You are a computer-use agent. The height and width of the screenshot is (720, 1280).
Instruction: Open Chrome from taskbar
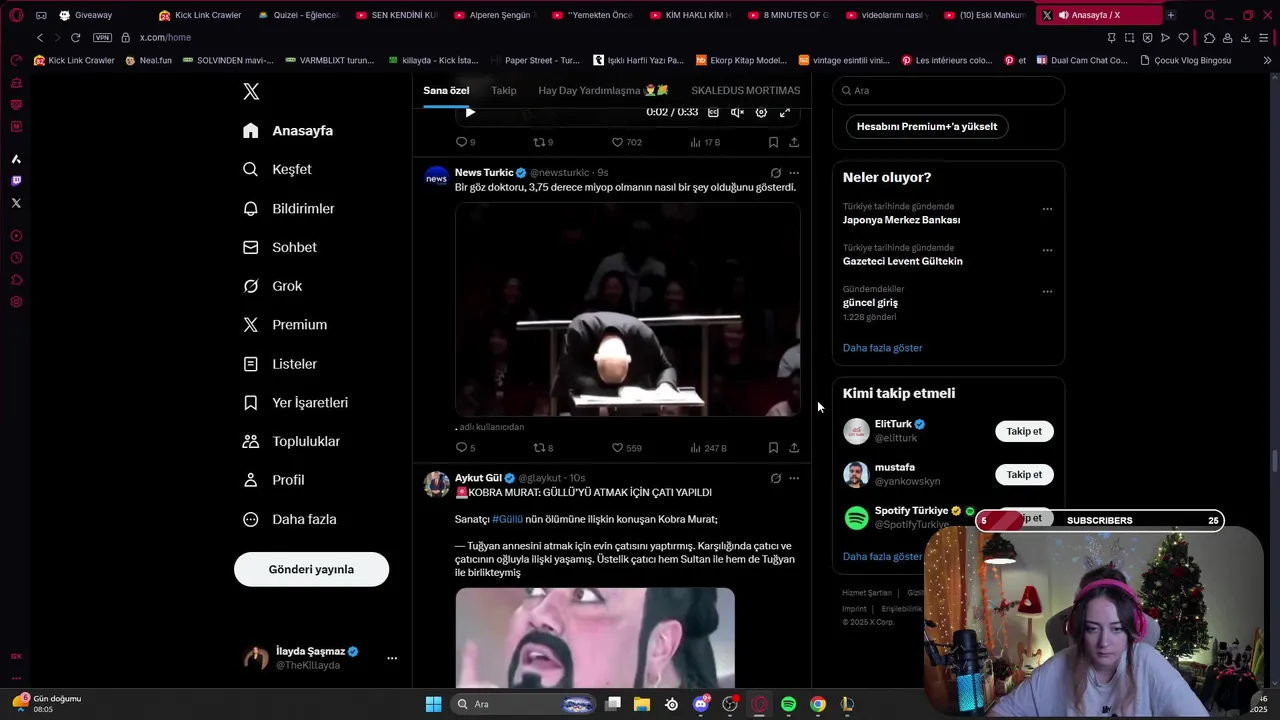tap(818, 704)
